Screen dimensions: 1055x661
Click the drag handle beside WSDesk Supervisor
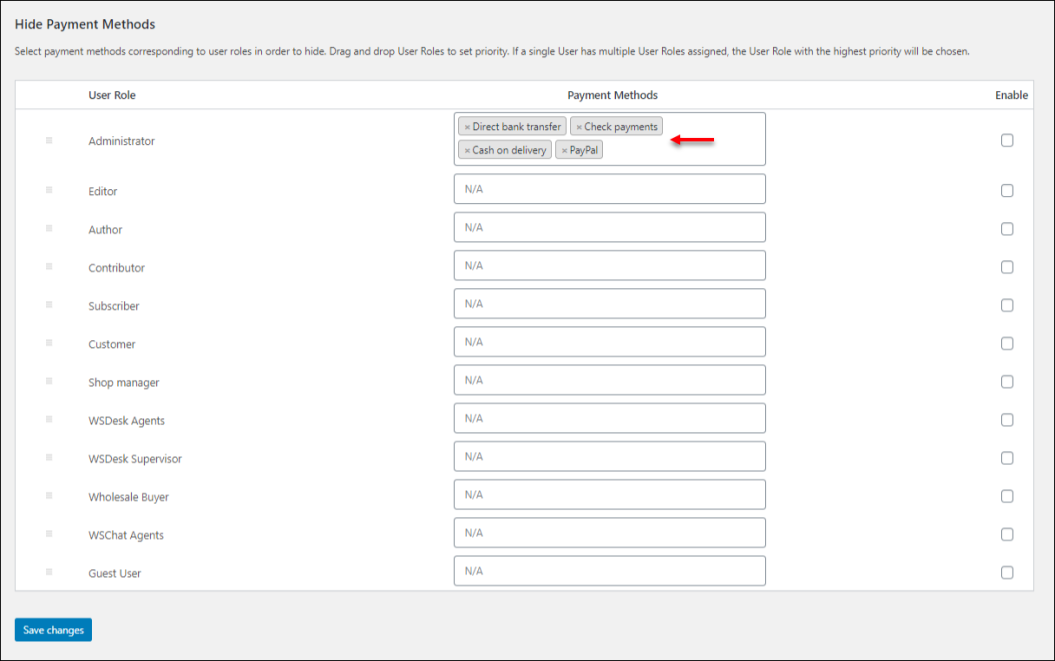(x=48, y=458)
